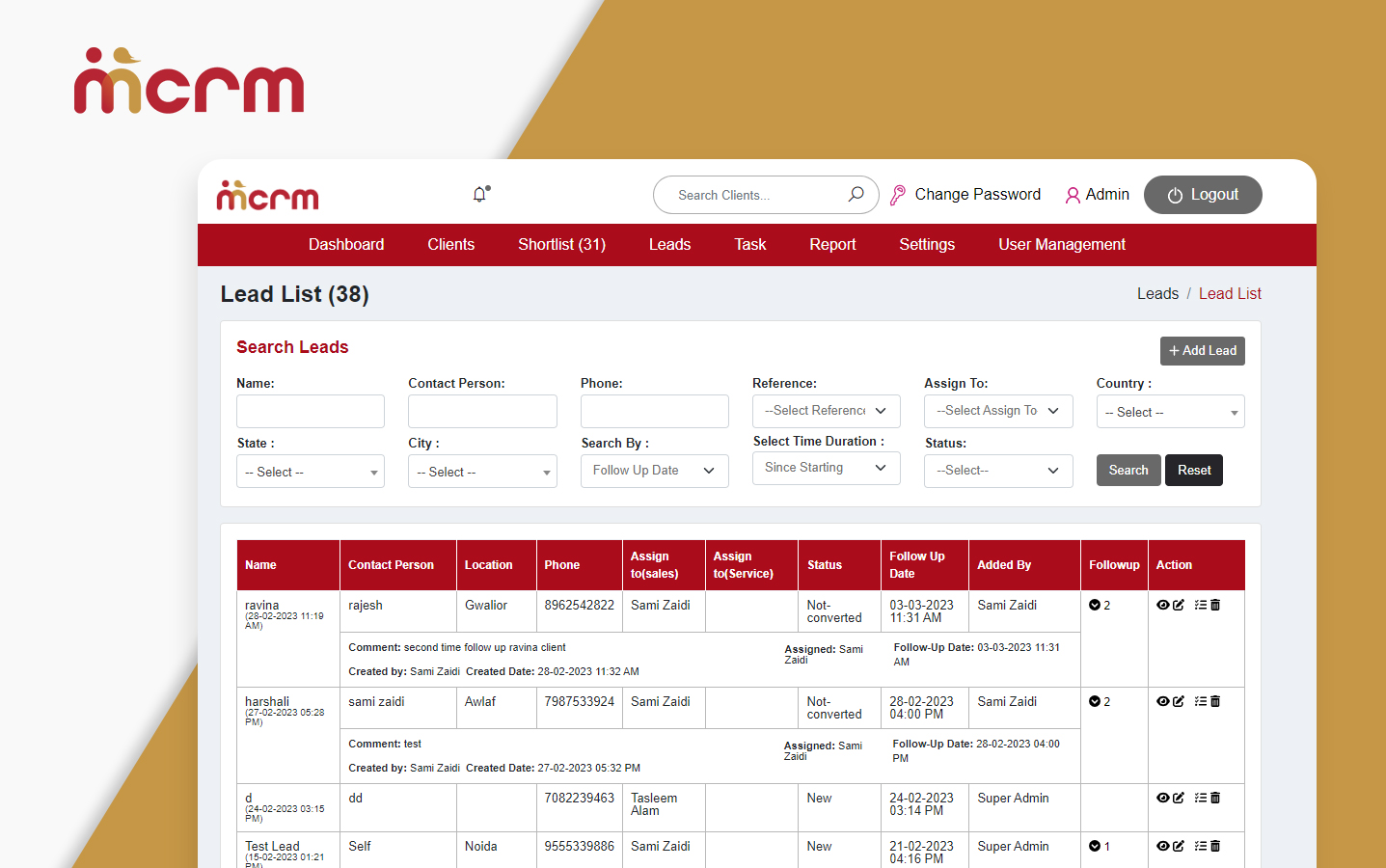The image size is (1386, 868).
Task: Click the Add Lead button
Action: (x=1202, y=351)
